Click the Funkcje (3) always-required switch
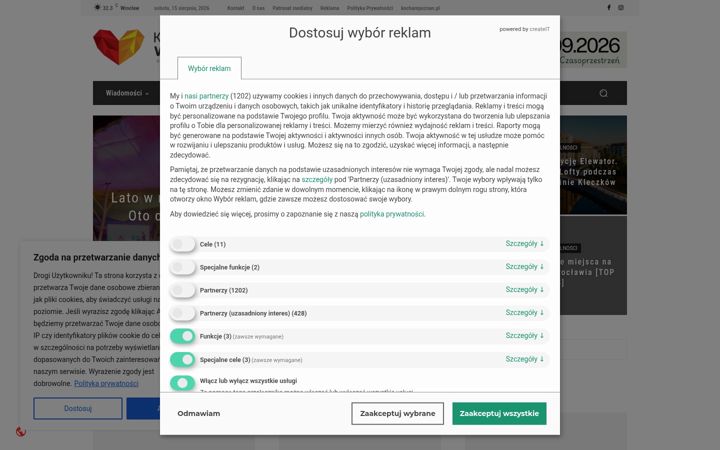 tap(183, 336)
